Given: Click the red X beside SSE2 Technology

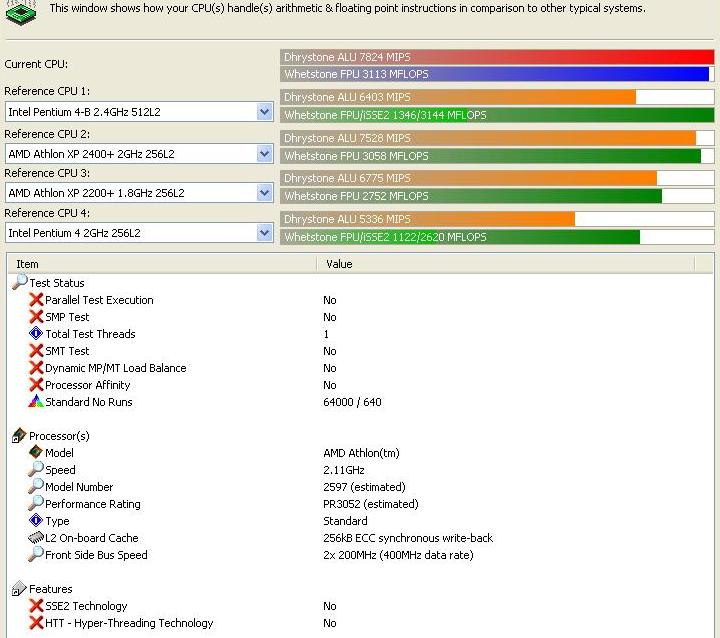Looking at the screenshot, I should [36, 606].
